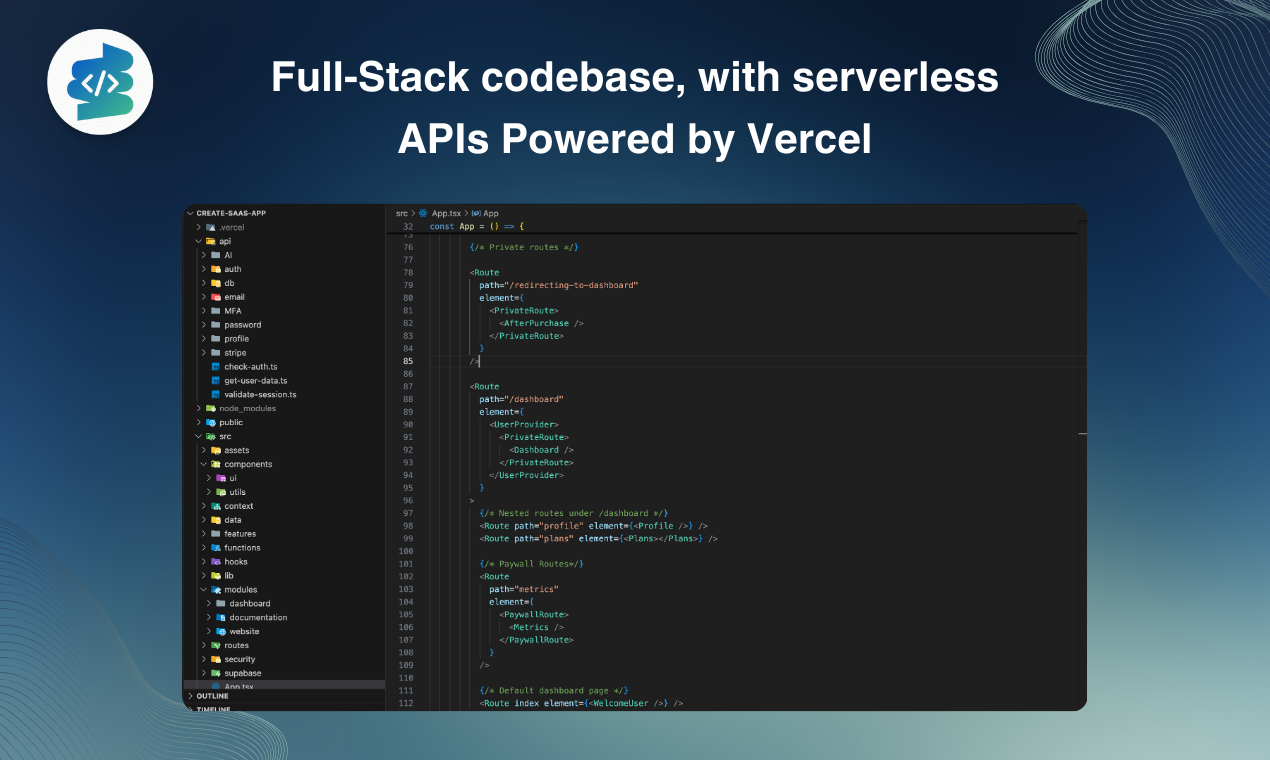The image size is (1270, 760).
Task: Click line number 85 in the gutter
Action: click(x=407, y=361)
